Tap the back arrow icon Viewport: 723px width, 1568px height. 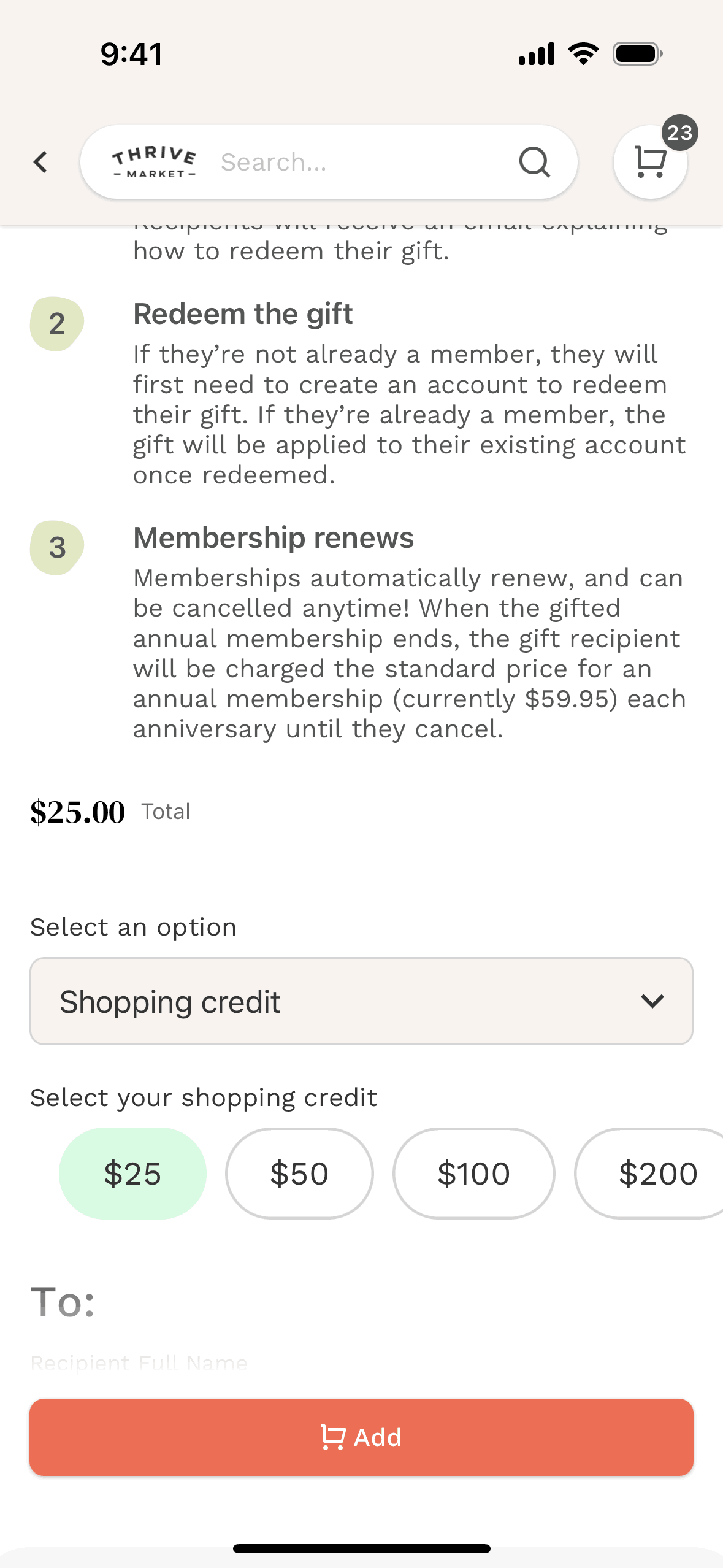click(40, 163)
